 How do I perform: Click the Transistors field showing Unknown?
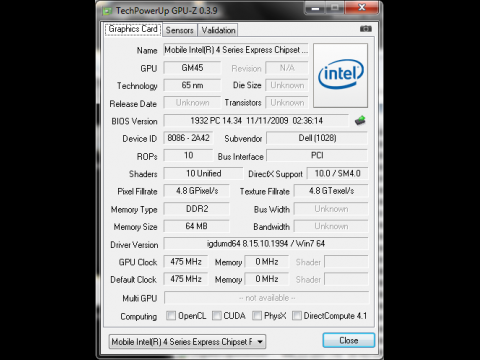[x=287, y=103]
